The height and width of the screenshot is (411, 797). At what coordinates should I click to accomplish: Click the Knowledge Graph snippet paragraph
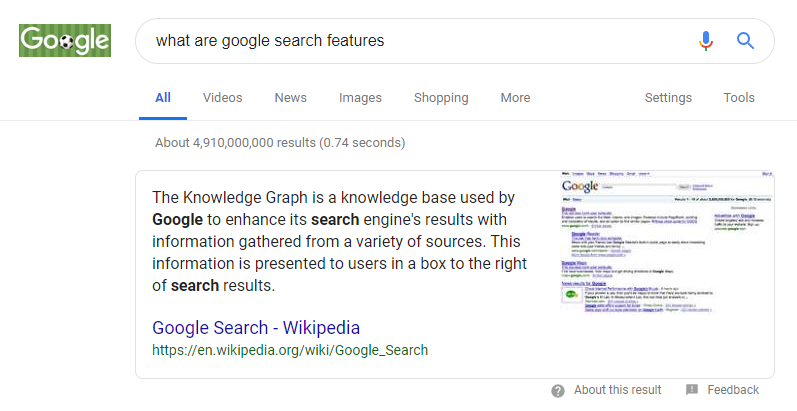pyautogui.click(x=340, y=241)
